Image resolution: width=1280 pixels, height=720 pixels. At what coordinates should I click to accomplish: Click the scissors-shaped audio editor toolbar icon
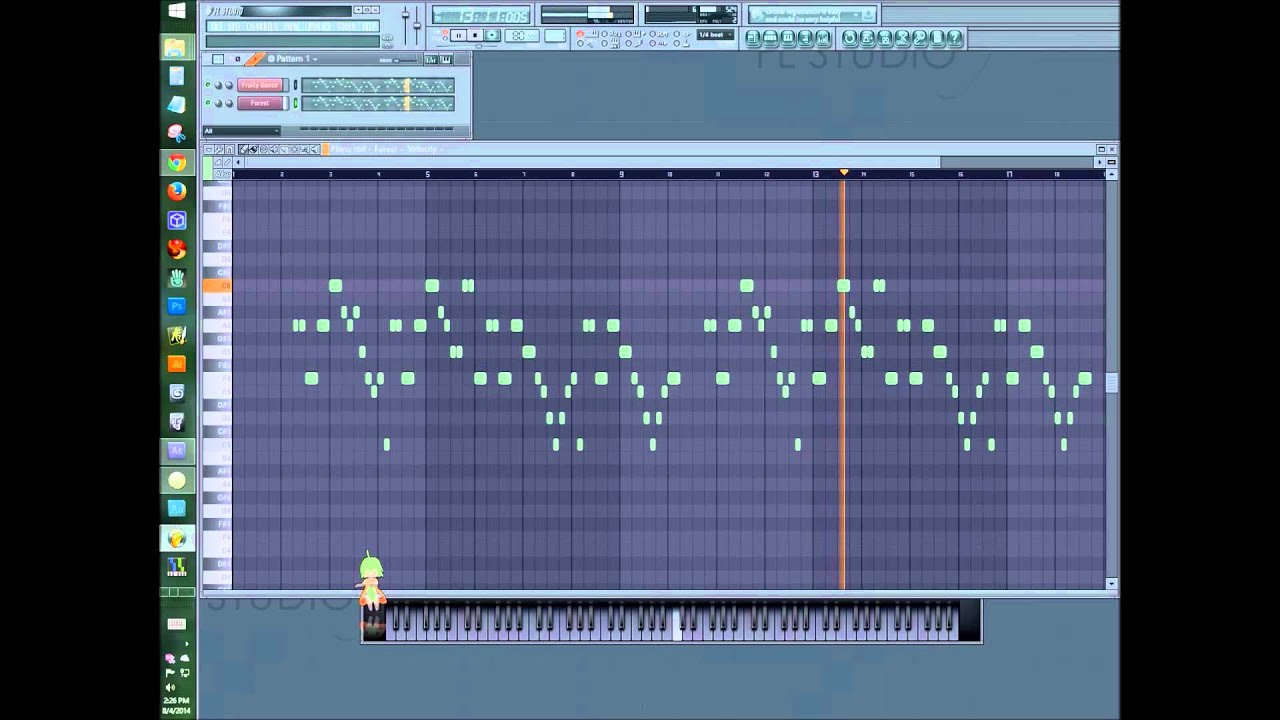902,38
